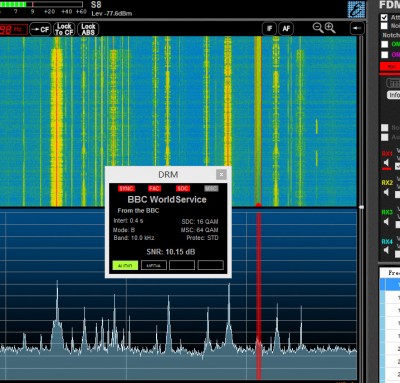Enable the purple Notch checkbox
The image size is (400, 383).
pyautogui.click(x=385, y=55)
